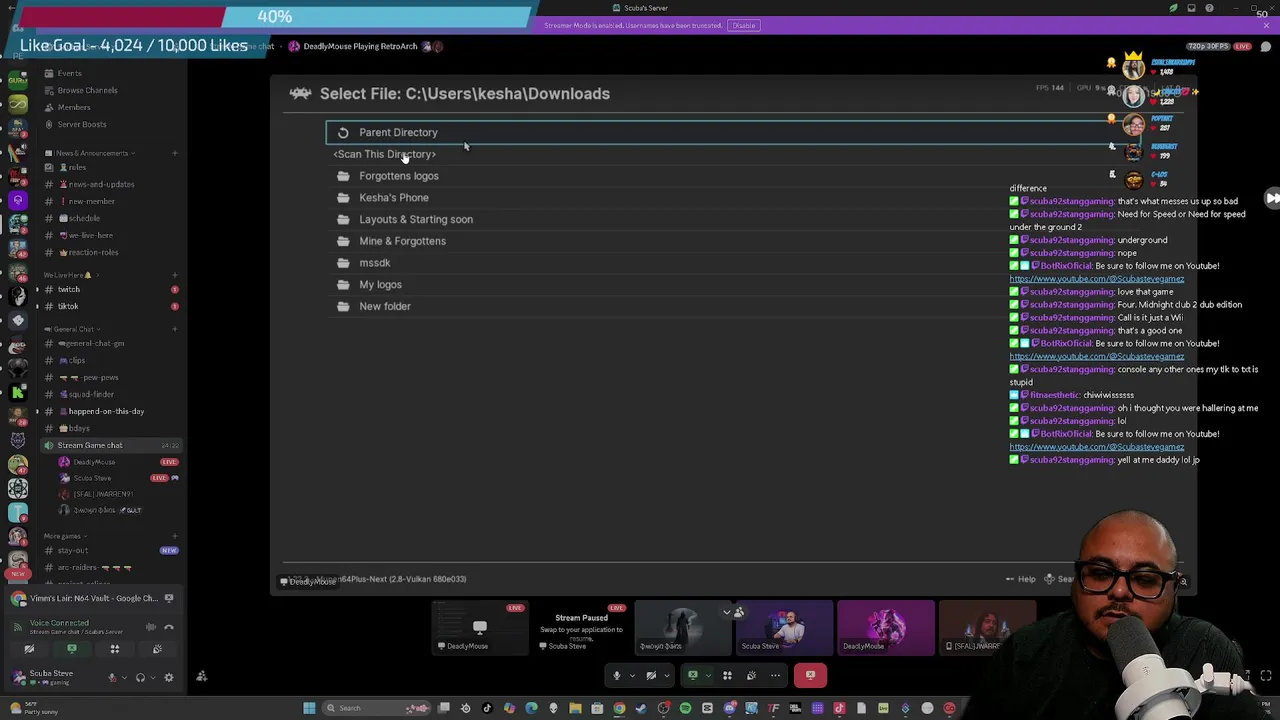The image size is (1280, 720).
Task: Open Discord inbox icon in title bar
Action: pyautogui.click(x=1191, y=8)
